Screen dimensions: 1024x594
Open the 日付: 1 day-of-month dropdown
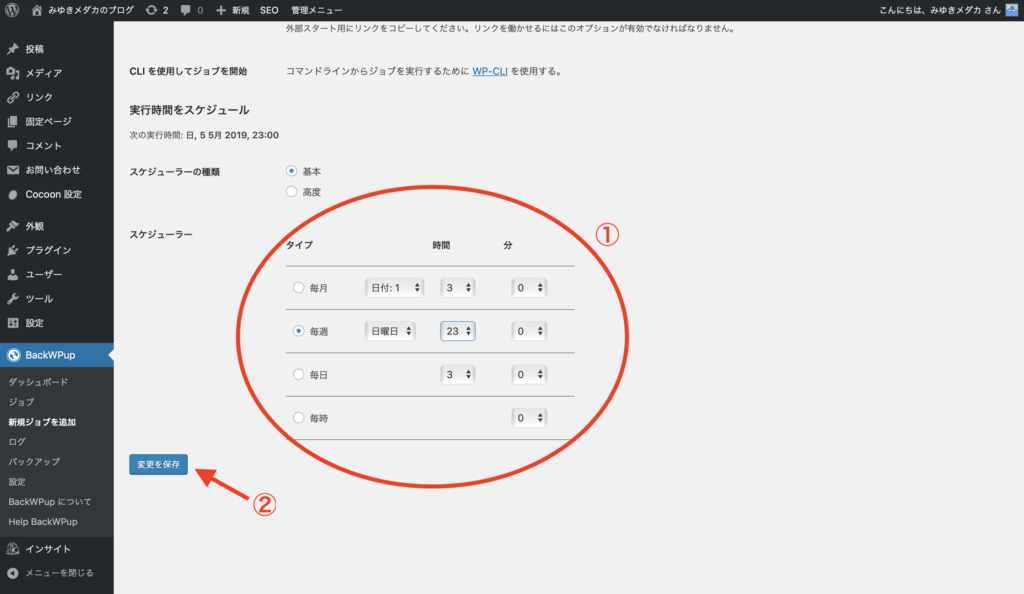[394, 288]
